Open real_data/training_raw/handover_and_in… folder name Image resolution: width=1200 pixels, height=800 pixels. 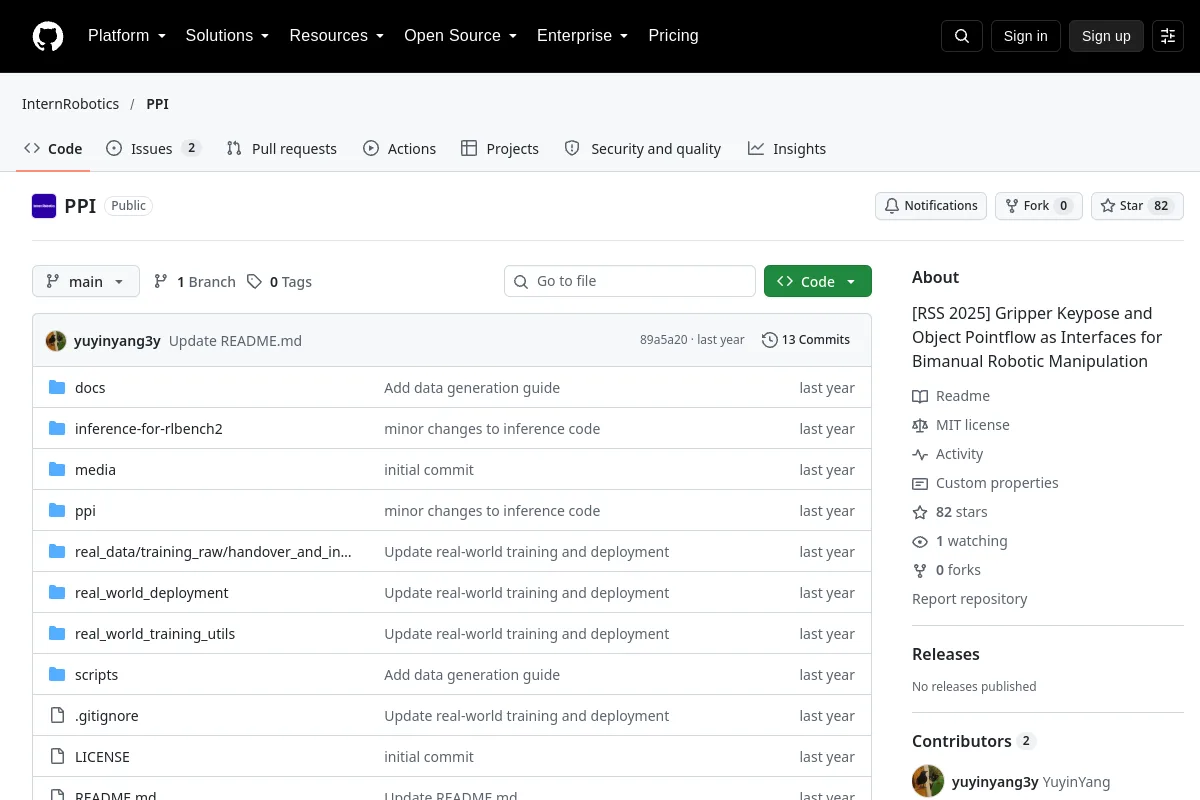tap(213, 552)
